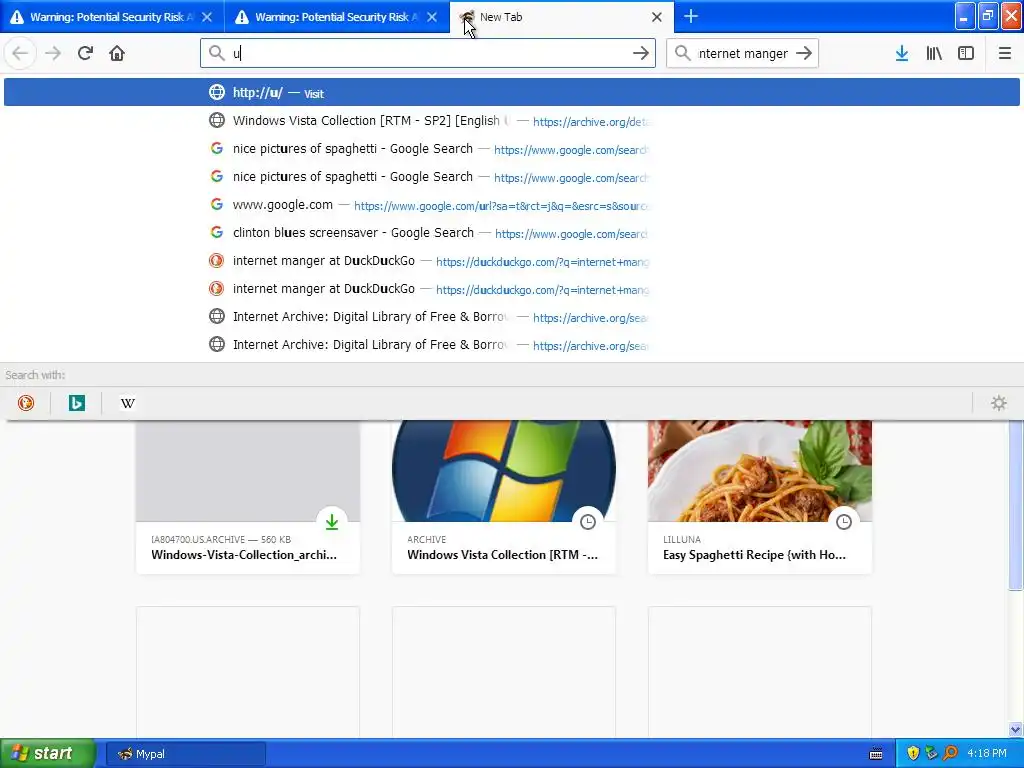Open Windows Vista Collection [RTM - SP2] suggestion
This screenshot has height=768, width=1024.
coord(511,121)
